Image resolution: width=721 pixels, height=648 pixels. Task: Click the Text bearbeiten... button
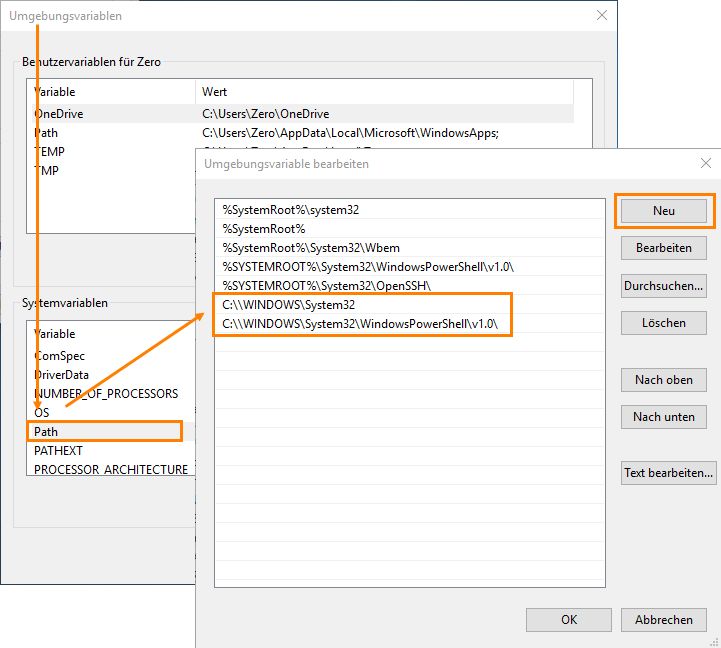[x=668, y=473]
